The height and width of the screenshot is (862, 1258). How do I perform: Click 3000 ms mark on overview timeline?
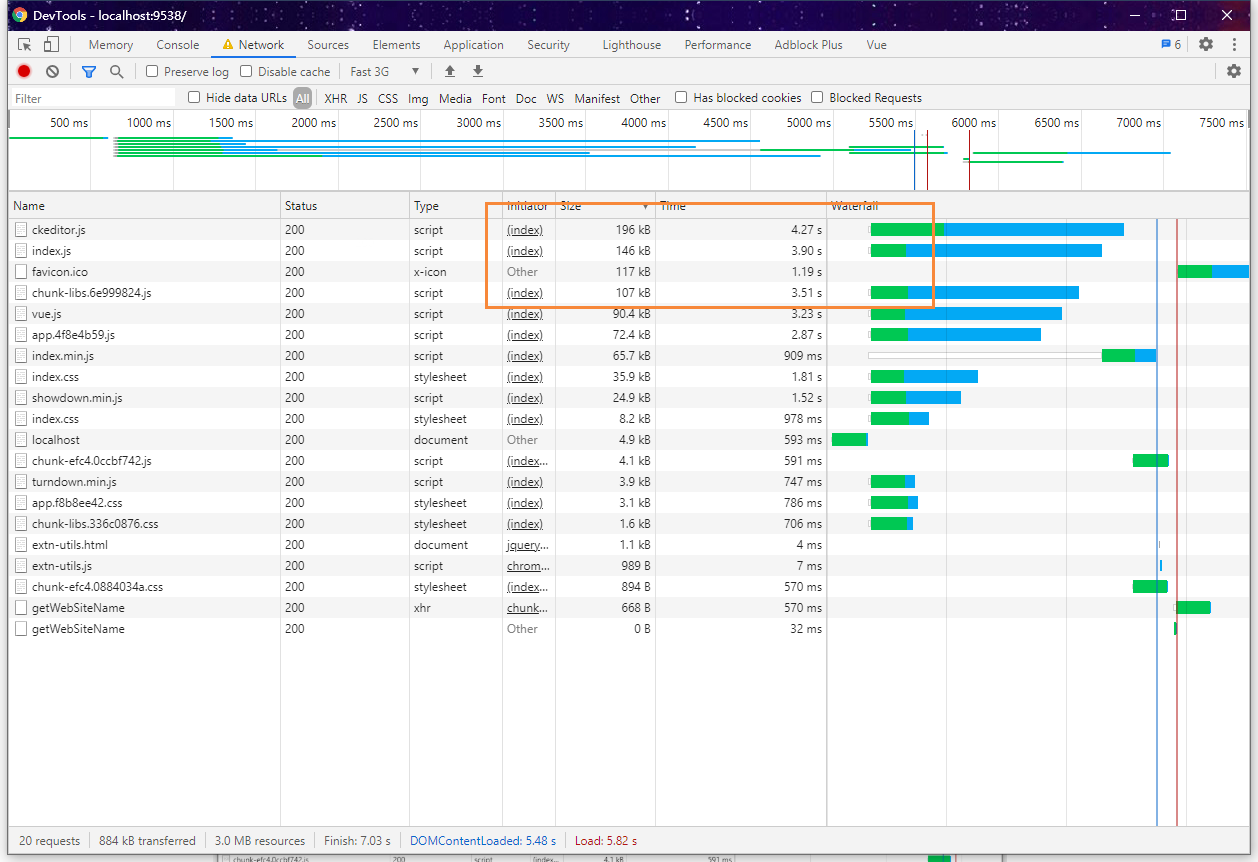point(478,123)
